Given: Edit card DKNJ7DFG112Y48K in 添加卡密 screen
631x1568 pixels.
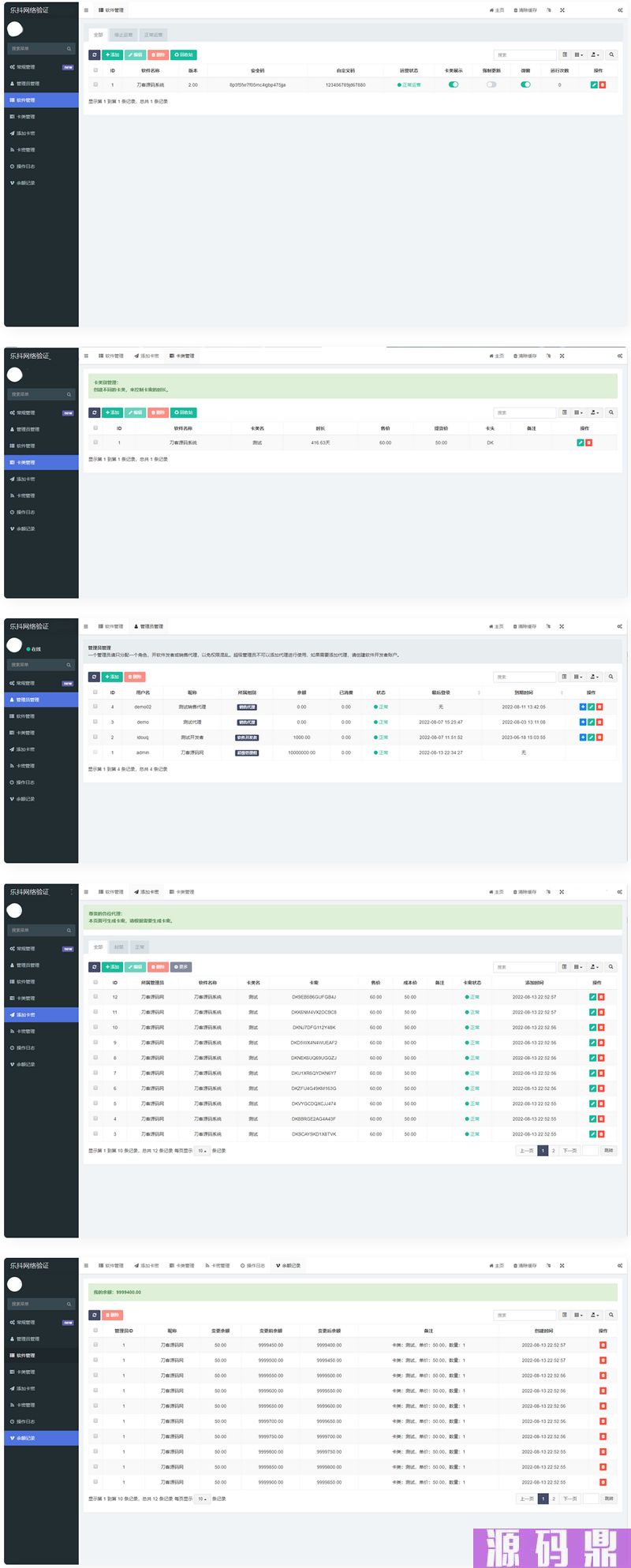Looking at the screenshot, I should pos(593,1028).
